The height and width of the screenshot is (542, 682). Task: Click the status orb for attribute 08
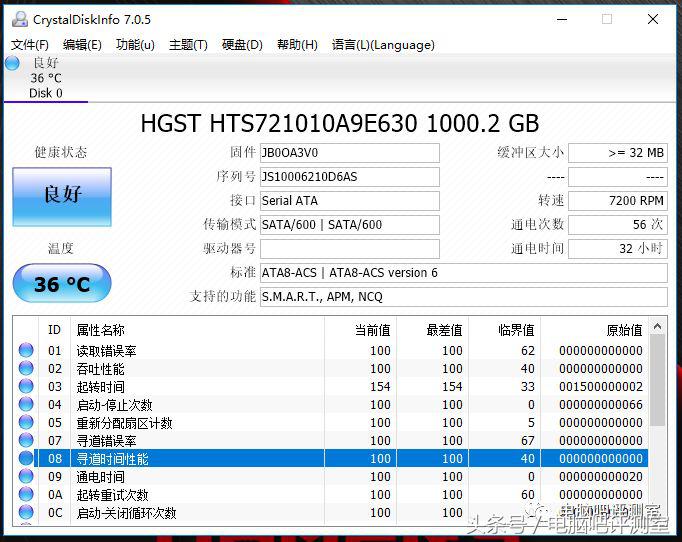point(26,458)
